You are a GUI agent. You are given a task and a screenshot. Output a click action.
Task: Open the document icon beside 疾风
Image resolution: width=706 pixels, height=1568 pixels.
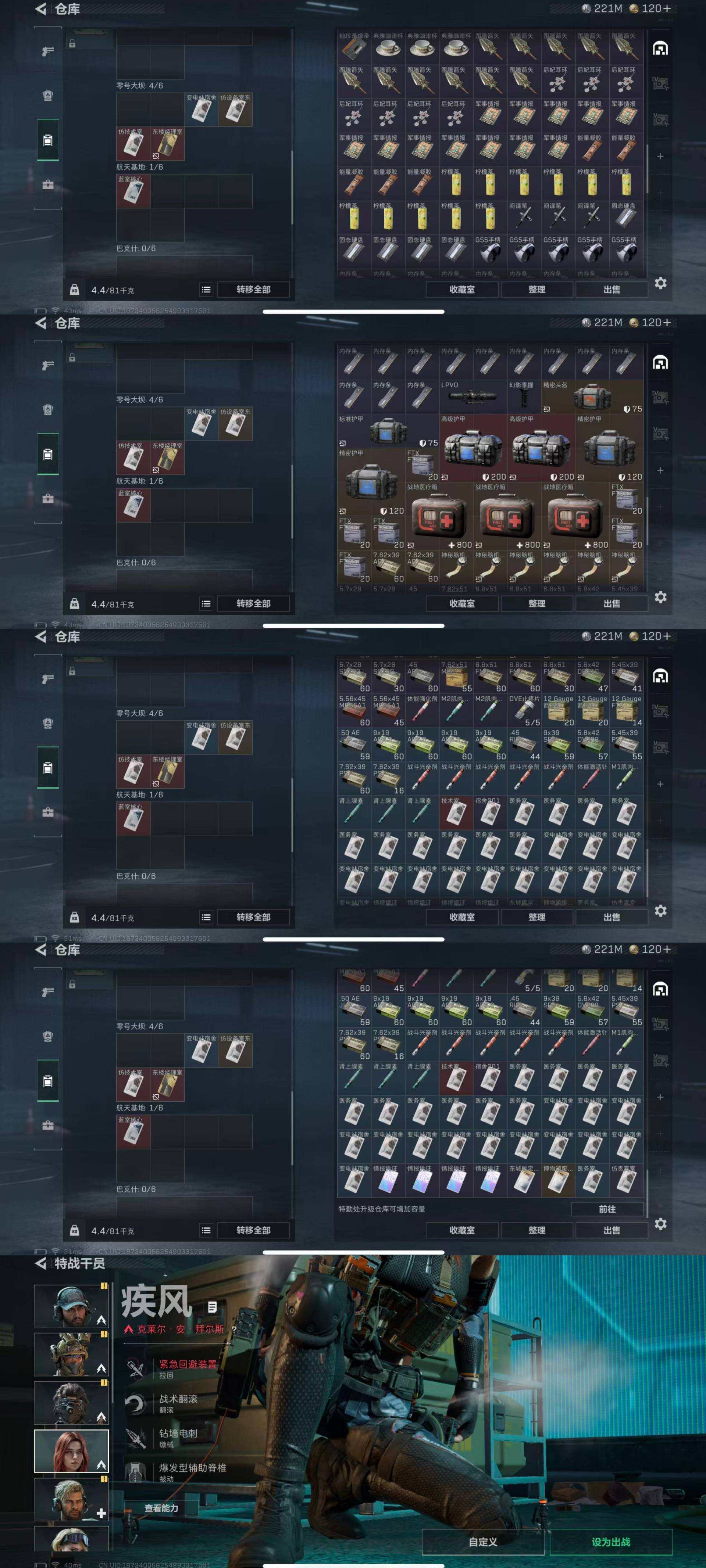[212, 1307]
